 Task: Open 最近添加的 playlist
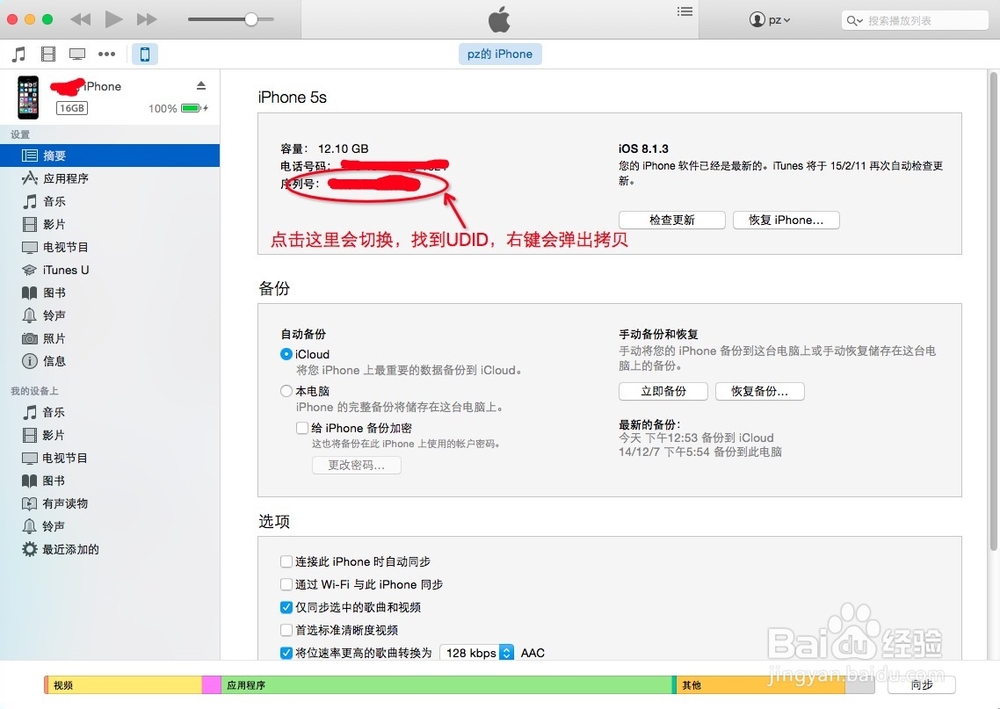tap(110, 550)
